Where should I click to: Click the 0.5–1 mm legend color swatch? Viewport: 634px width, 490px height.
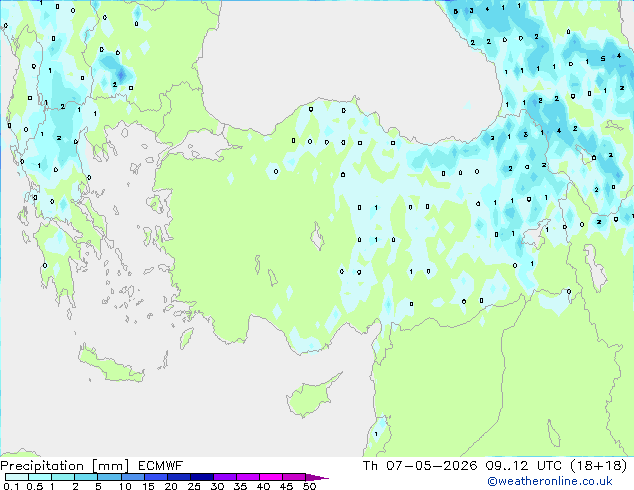[40, 477]
